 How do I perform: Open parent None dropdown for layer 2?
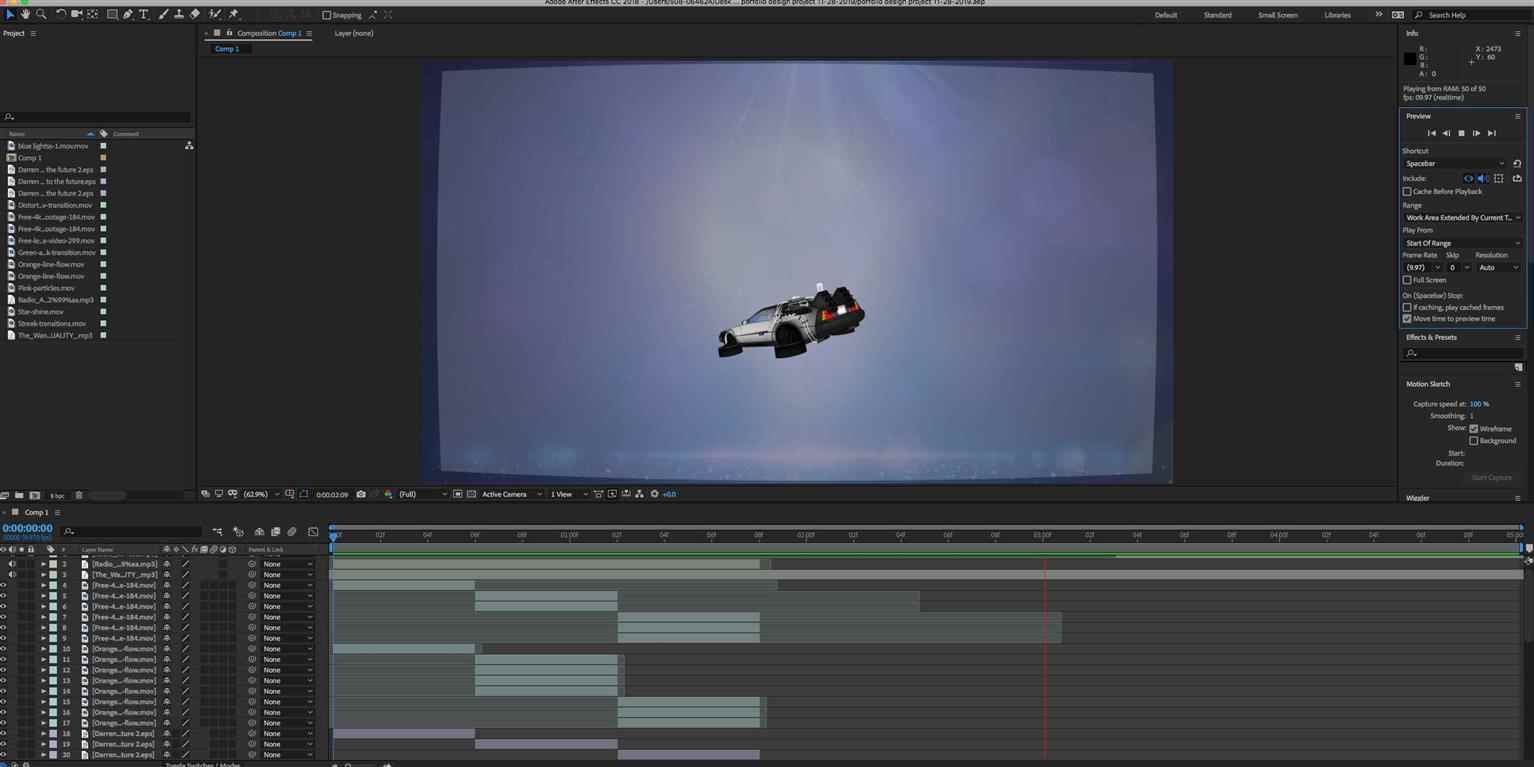[288, 564]
